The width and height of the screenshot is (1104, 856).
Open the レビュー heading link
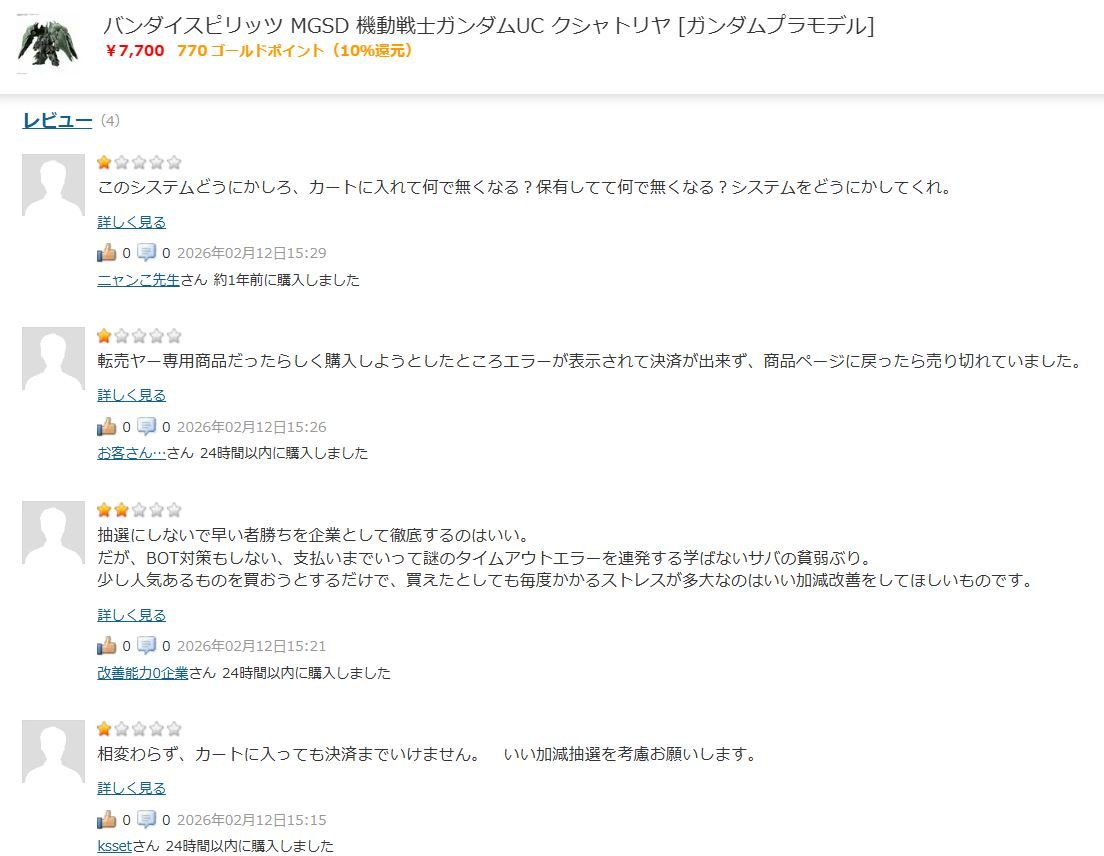57,120
